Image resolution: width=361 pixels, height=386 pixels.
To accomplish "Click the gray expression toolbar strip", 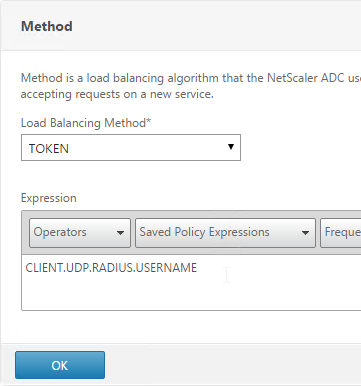I will click(191, 233).
